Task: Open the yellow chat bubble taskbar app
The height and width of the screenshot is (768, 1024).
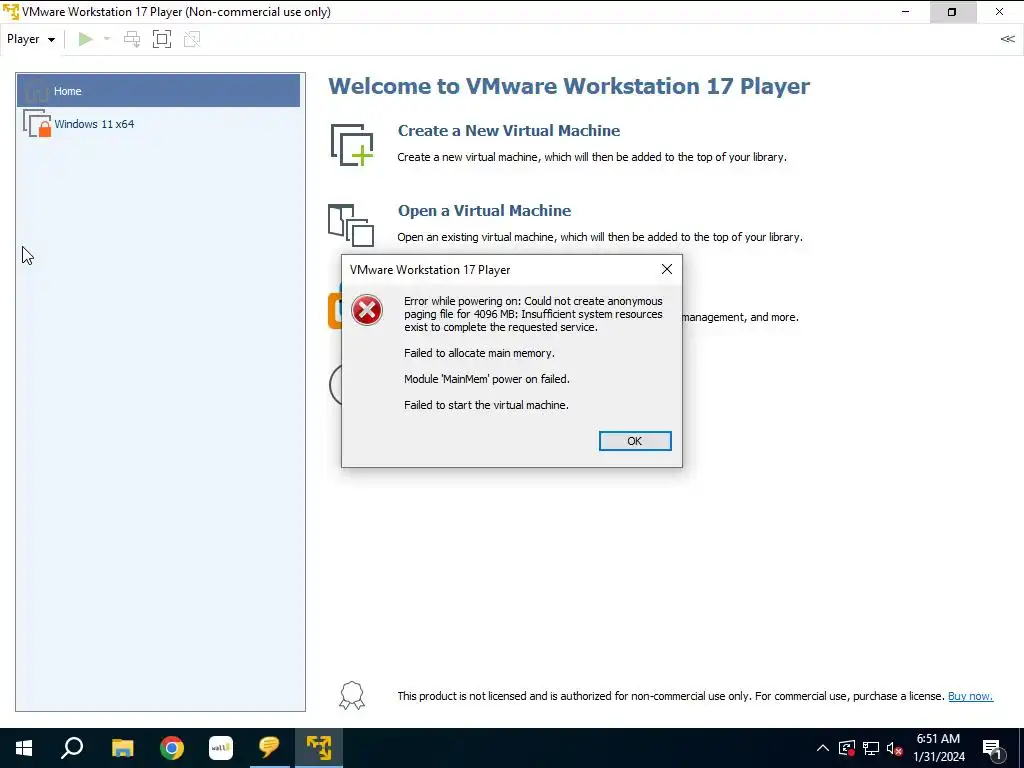Action: point(269,748)
